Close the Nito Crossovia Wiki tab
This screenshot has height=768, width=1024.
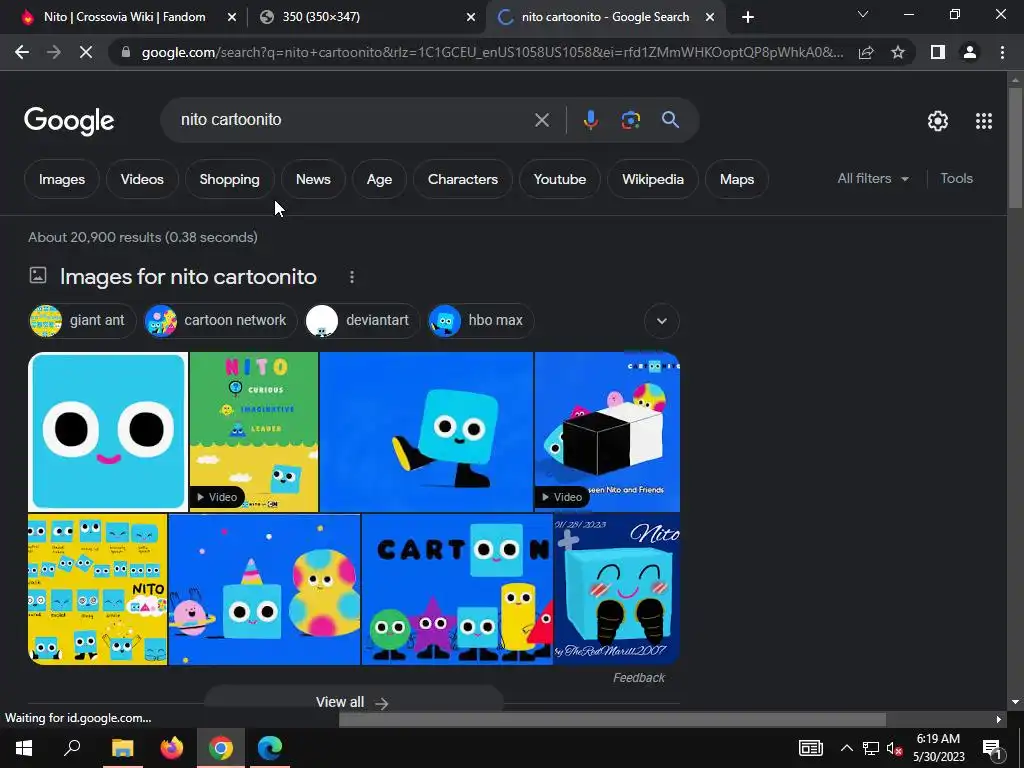tap(231, 17)
